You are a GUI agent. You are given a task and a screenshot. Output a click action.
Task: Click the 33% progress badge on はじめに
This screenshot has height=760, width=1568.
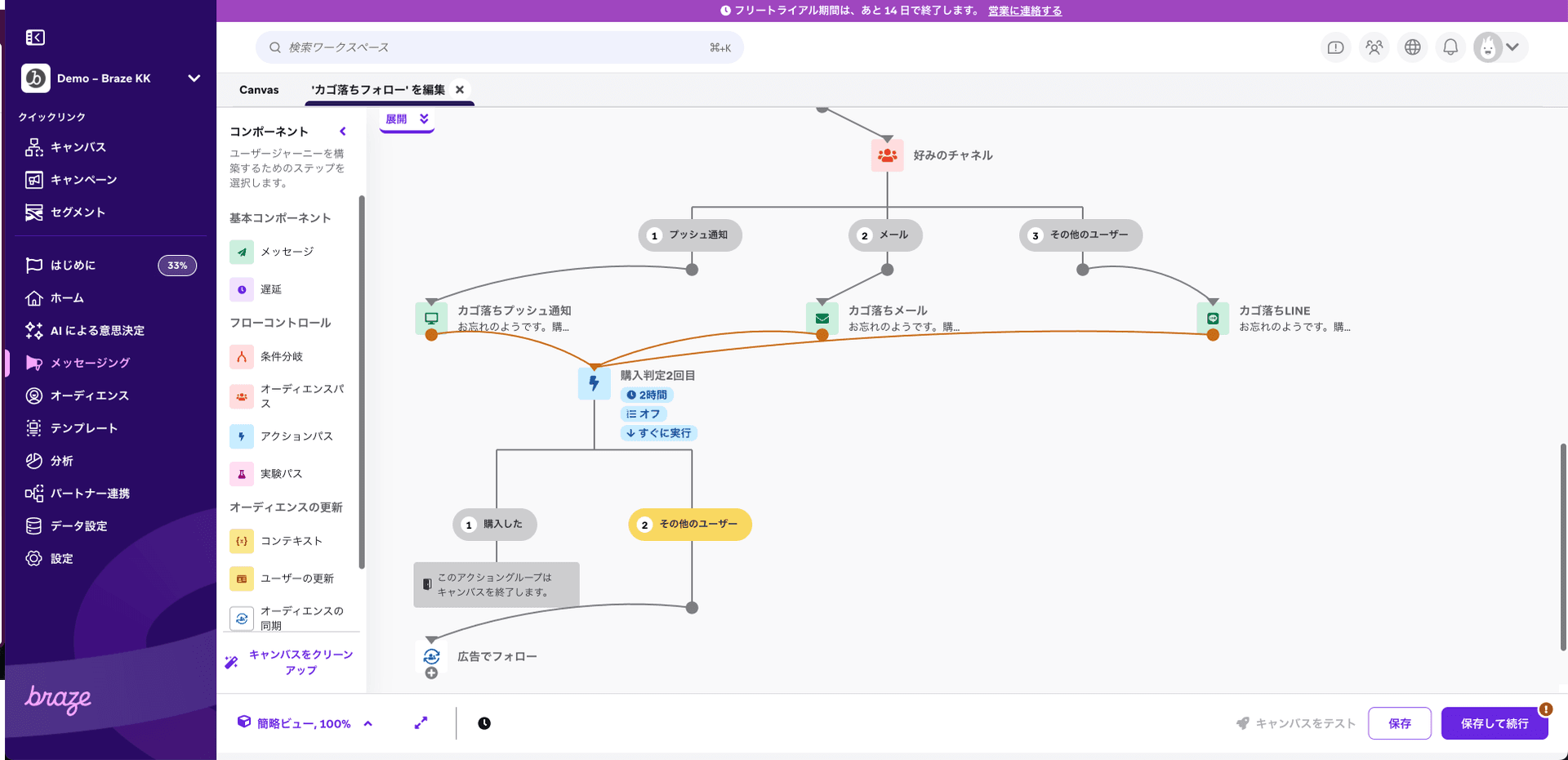(177, 265)
